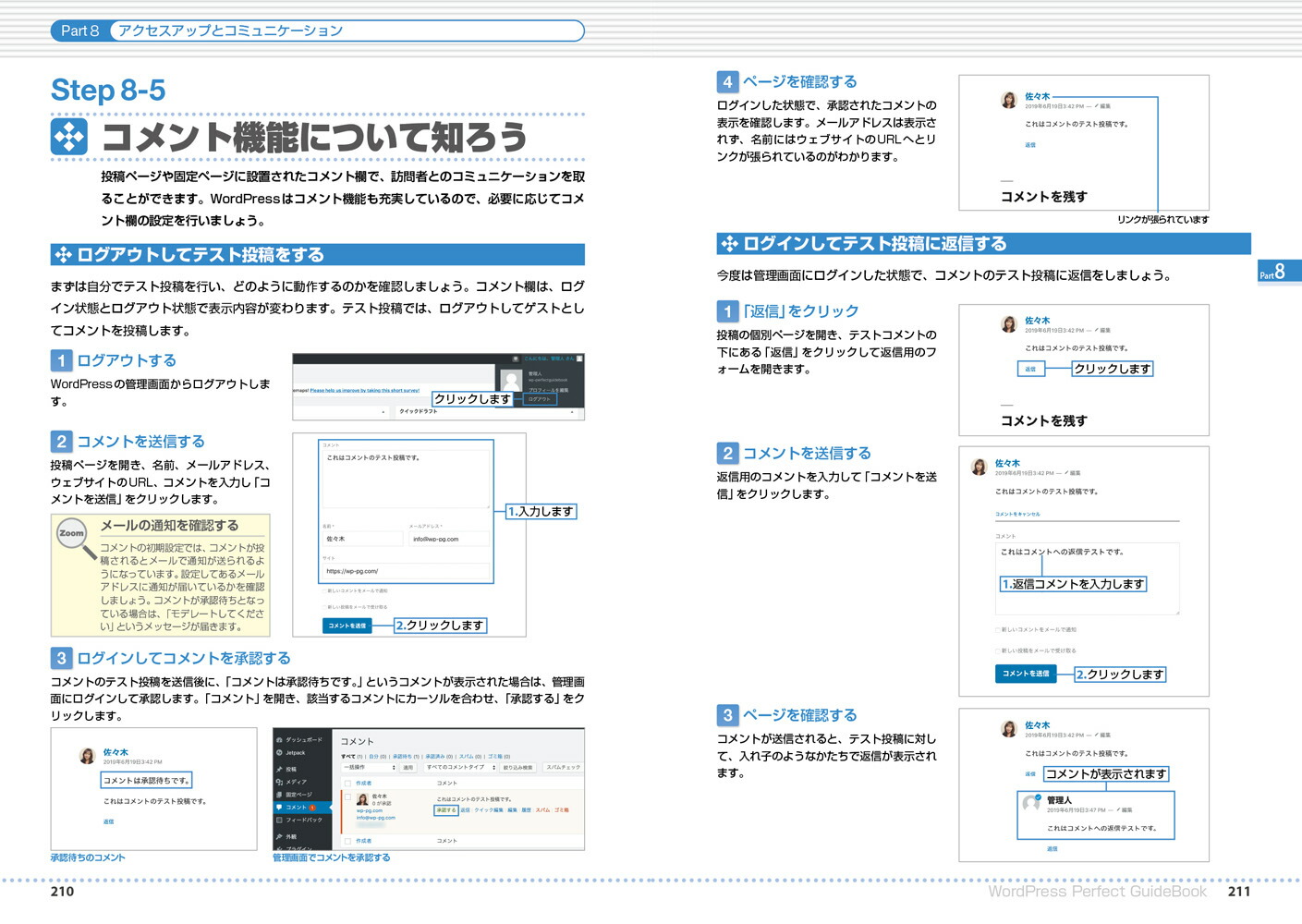The height and width of the screenshot is (924, 1302).
Task: Click the コメントを残す heading under リンクが張られています
Action: click(x=1044, y=196)
